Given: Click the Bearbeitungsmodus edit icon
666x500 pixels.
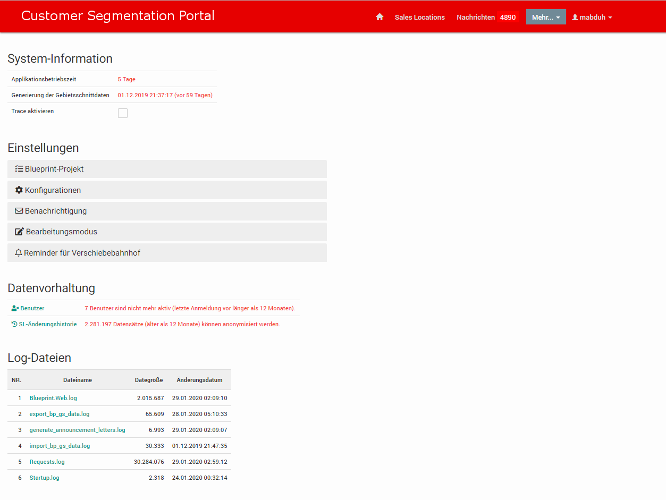Looking at the screenshot, I should point(19,232).
